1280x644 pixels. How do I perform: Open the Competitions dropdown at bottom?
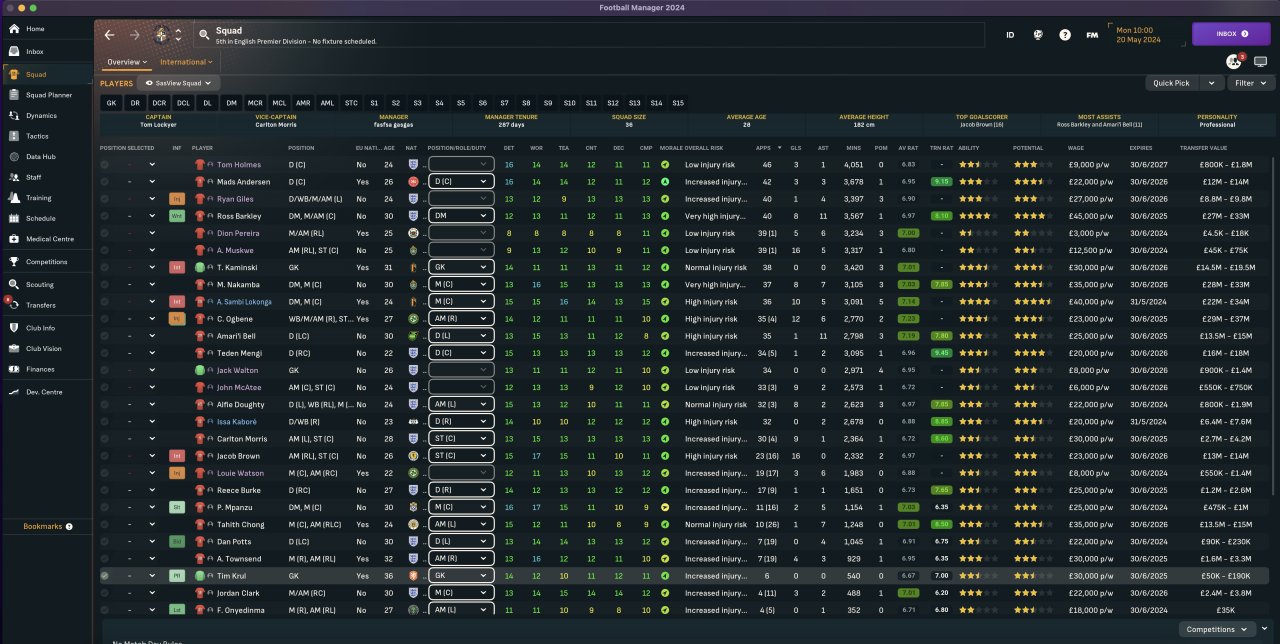tap(1217, 629)
